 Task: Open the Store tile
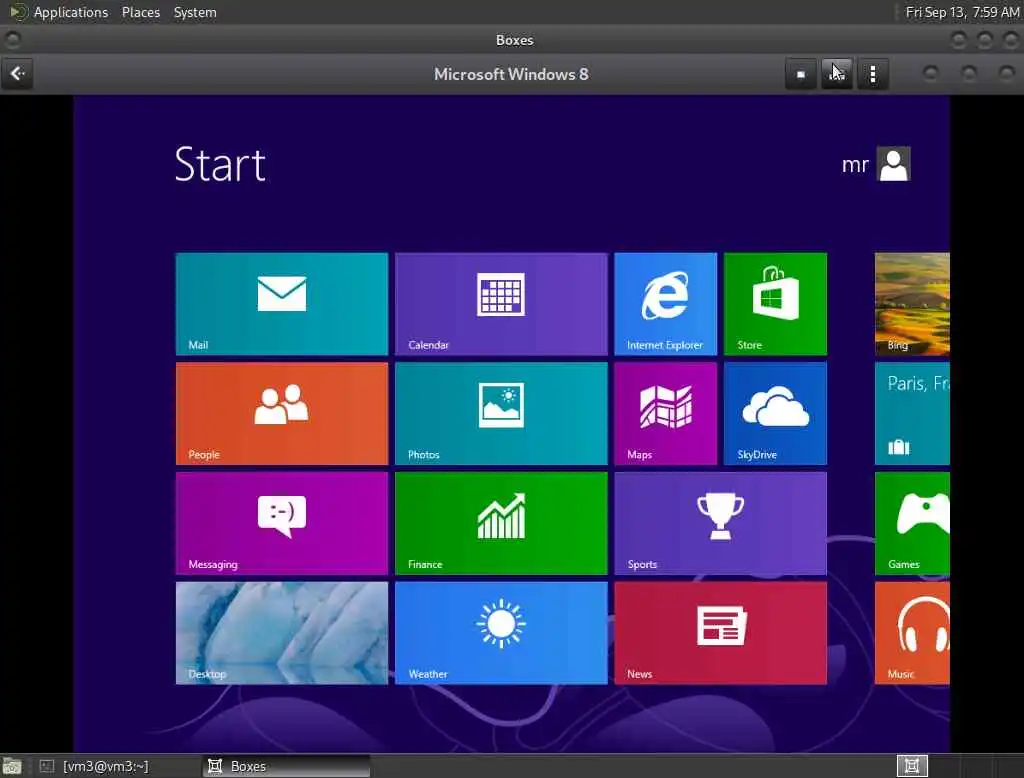[x=775, y=304]
